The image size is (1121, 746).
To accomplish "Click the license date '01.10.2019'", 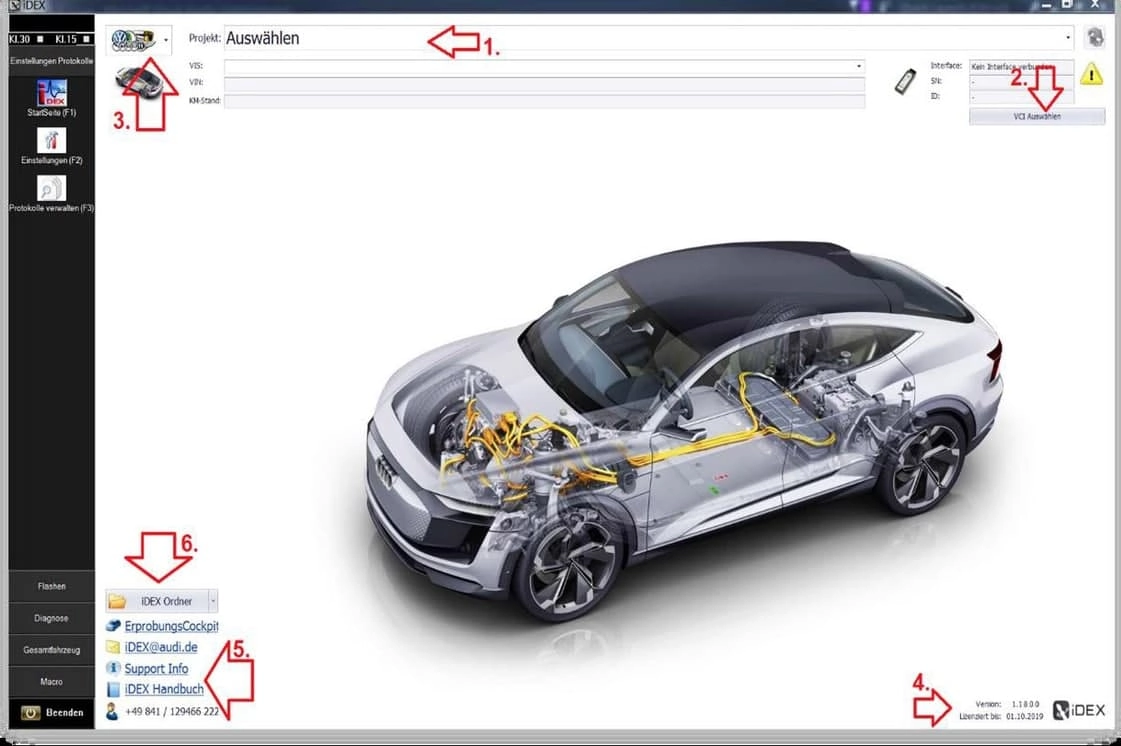I will 1024,716.
